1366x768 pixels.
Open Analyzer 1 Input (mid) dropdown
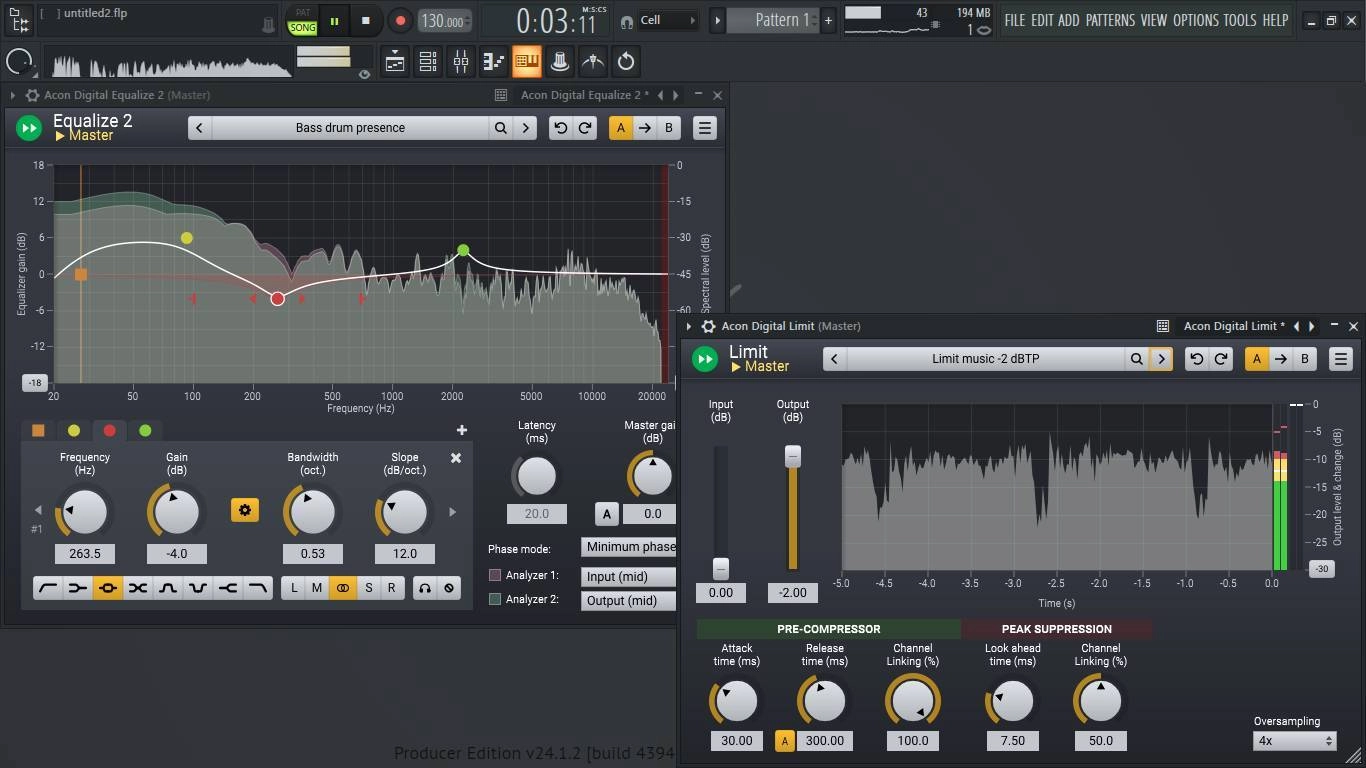coord(629,577)
